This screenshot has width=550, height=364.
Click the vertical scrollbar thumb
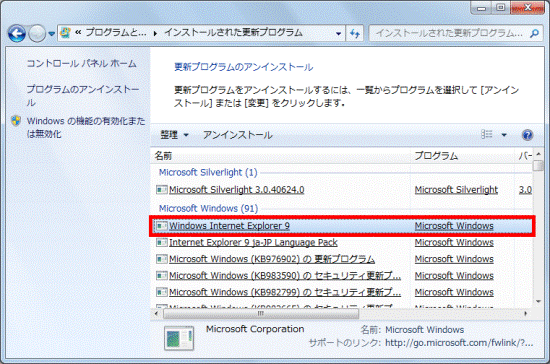pos(538,166)
